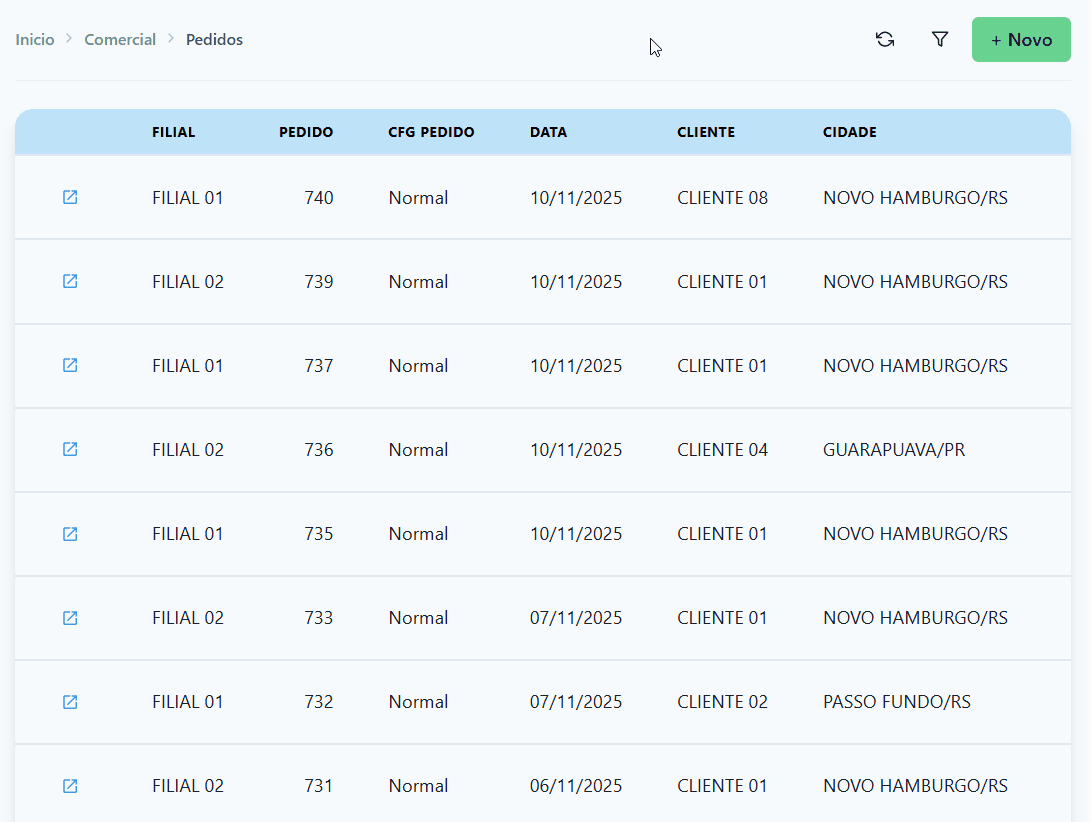Screen dimensions: 1092x822
Task: Sort by the CIDADE column header
Action: [x=850, y=132]
